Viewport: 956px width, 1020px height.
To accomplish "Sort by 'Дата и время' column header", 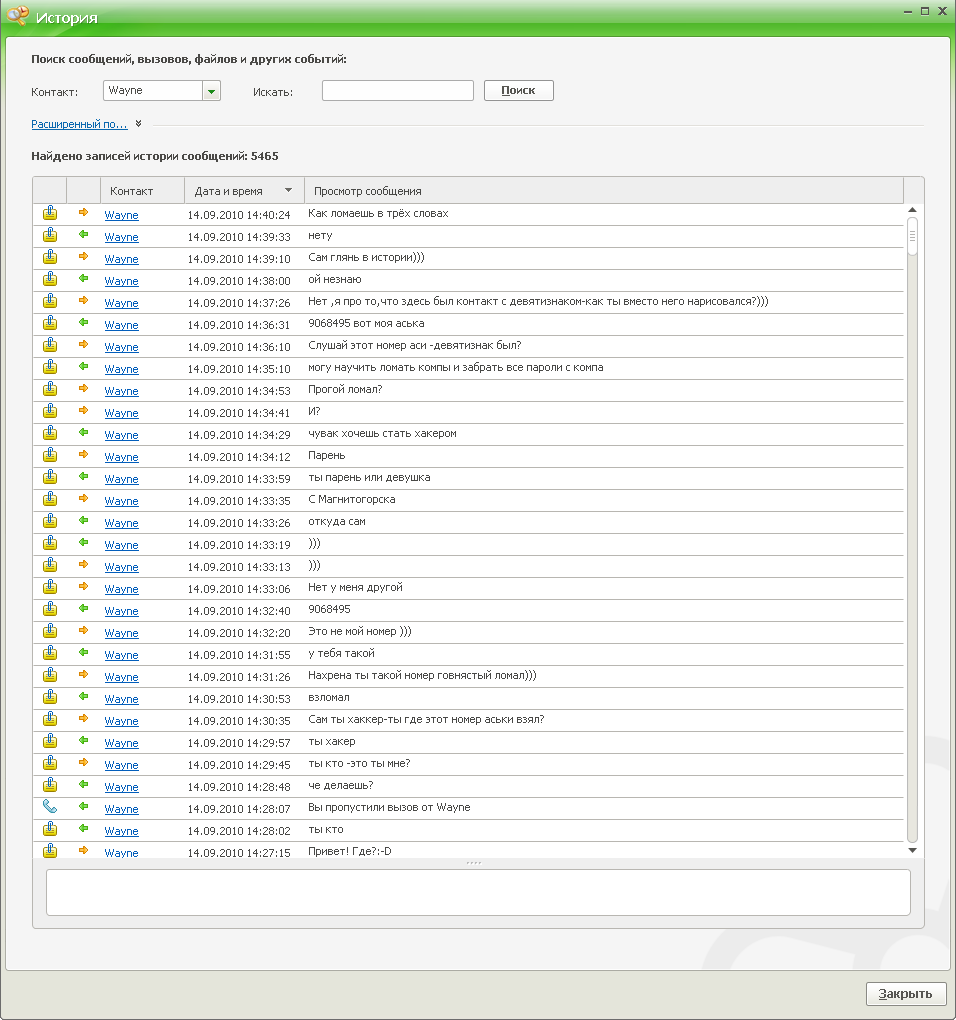I will click(244, 191).
